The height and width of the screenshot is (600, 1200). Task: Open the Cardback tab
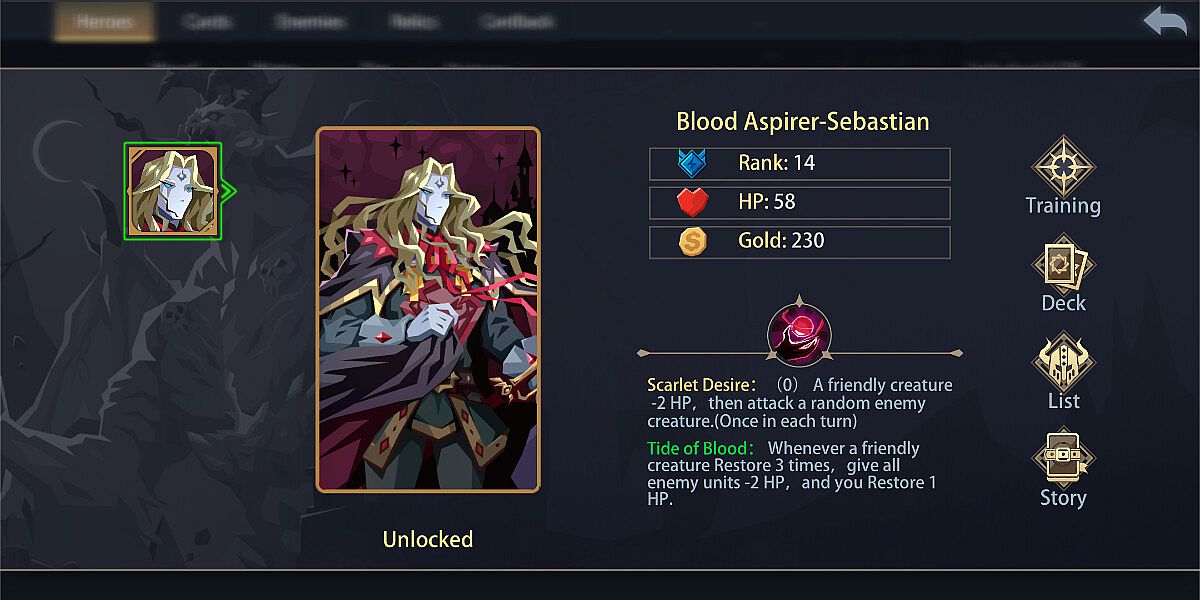point(516,22)
